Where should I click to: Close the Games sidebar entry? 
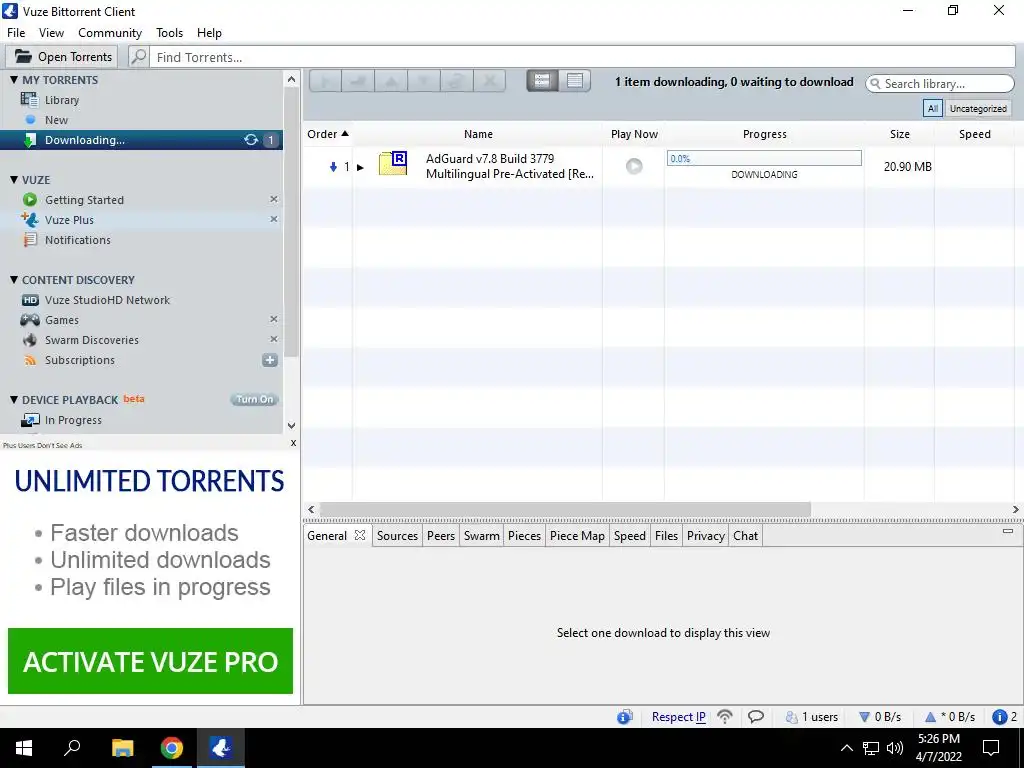point(274,319)
